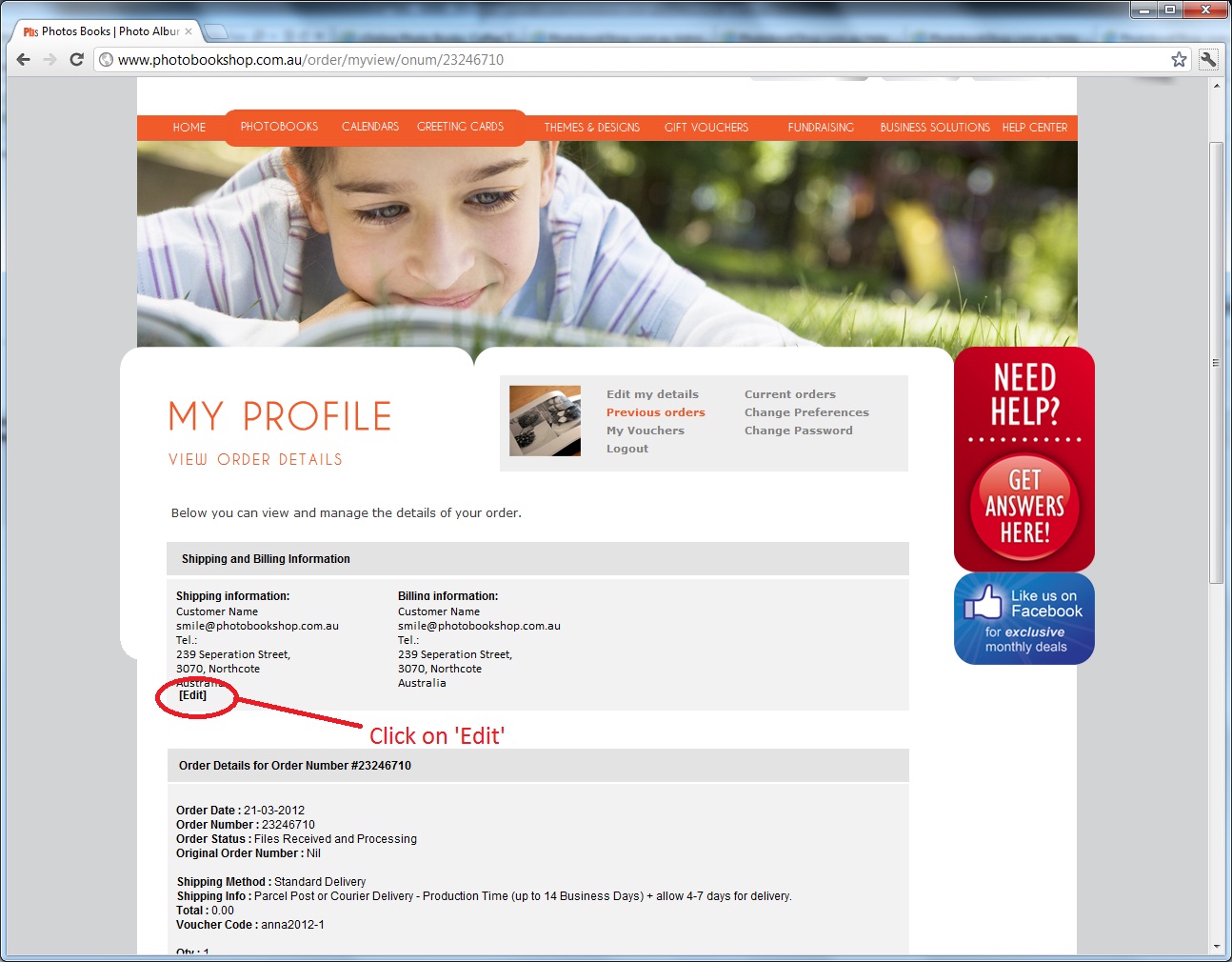Bookmark this page with the star icon

(x=1179, y=59)
